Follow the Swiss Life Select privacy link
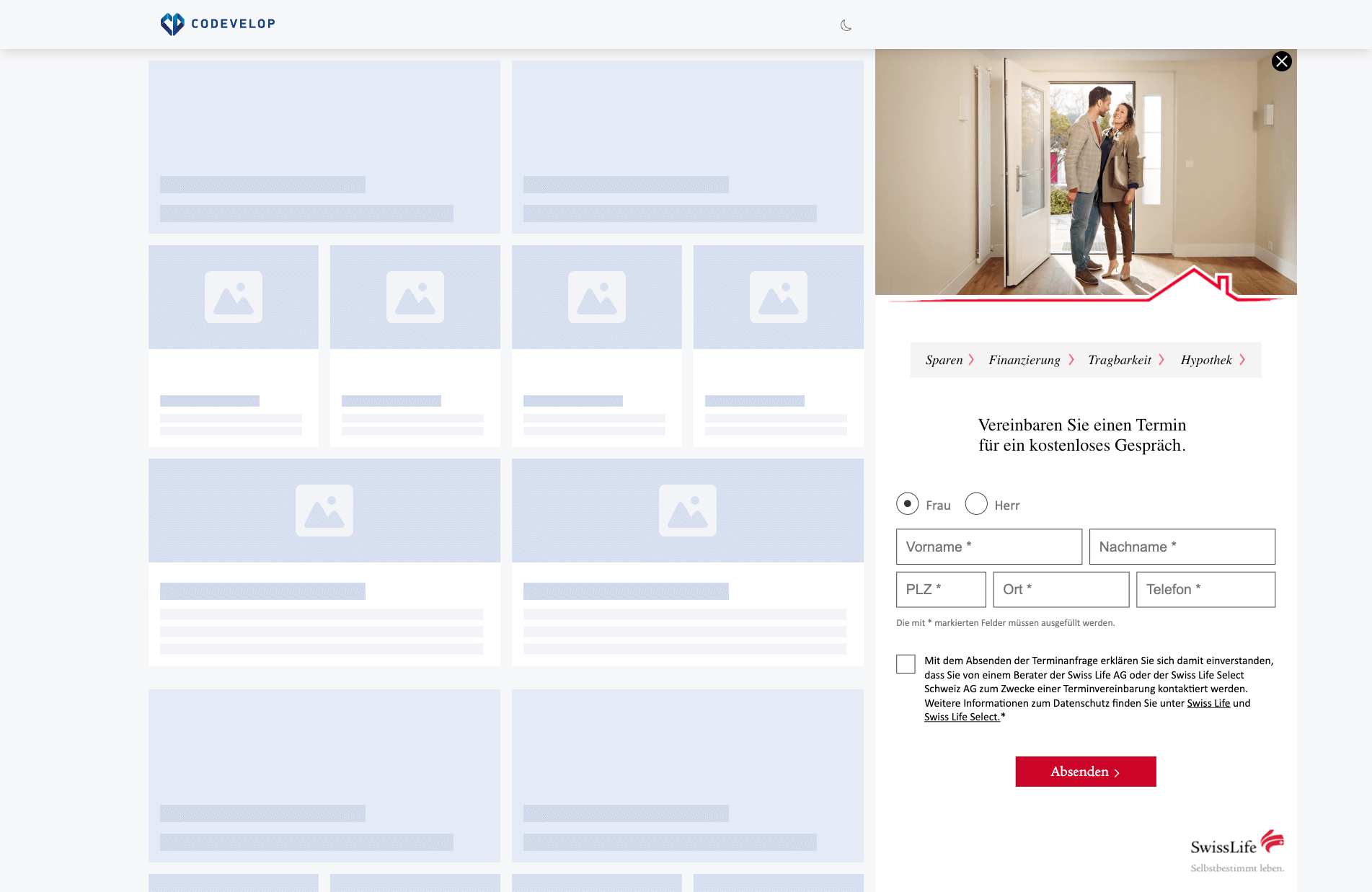Viewport: 1372px width, 892px height. coord(962,717)
